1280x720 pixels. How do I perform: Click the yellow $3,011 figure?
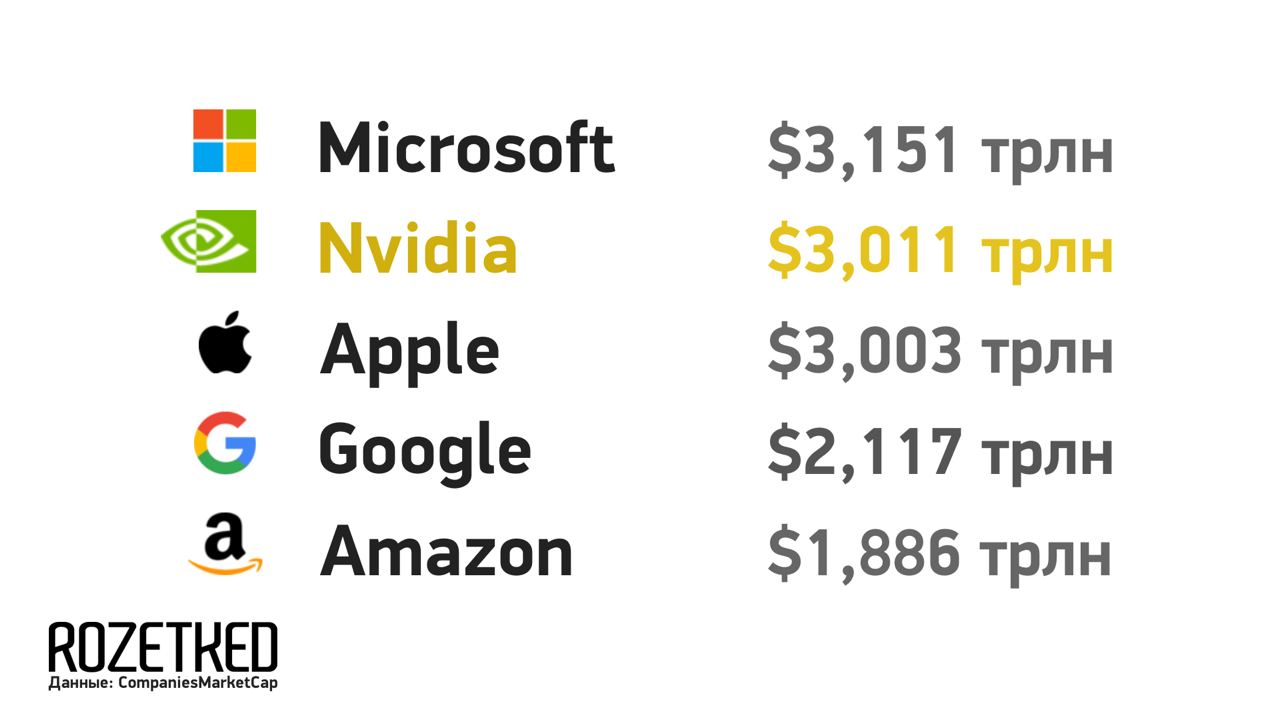[864, 250]
